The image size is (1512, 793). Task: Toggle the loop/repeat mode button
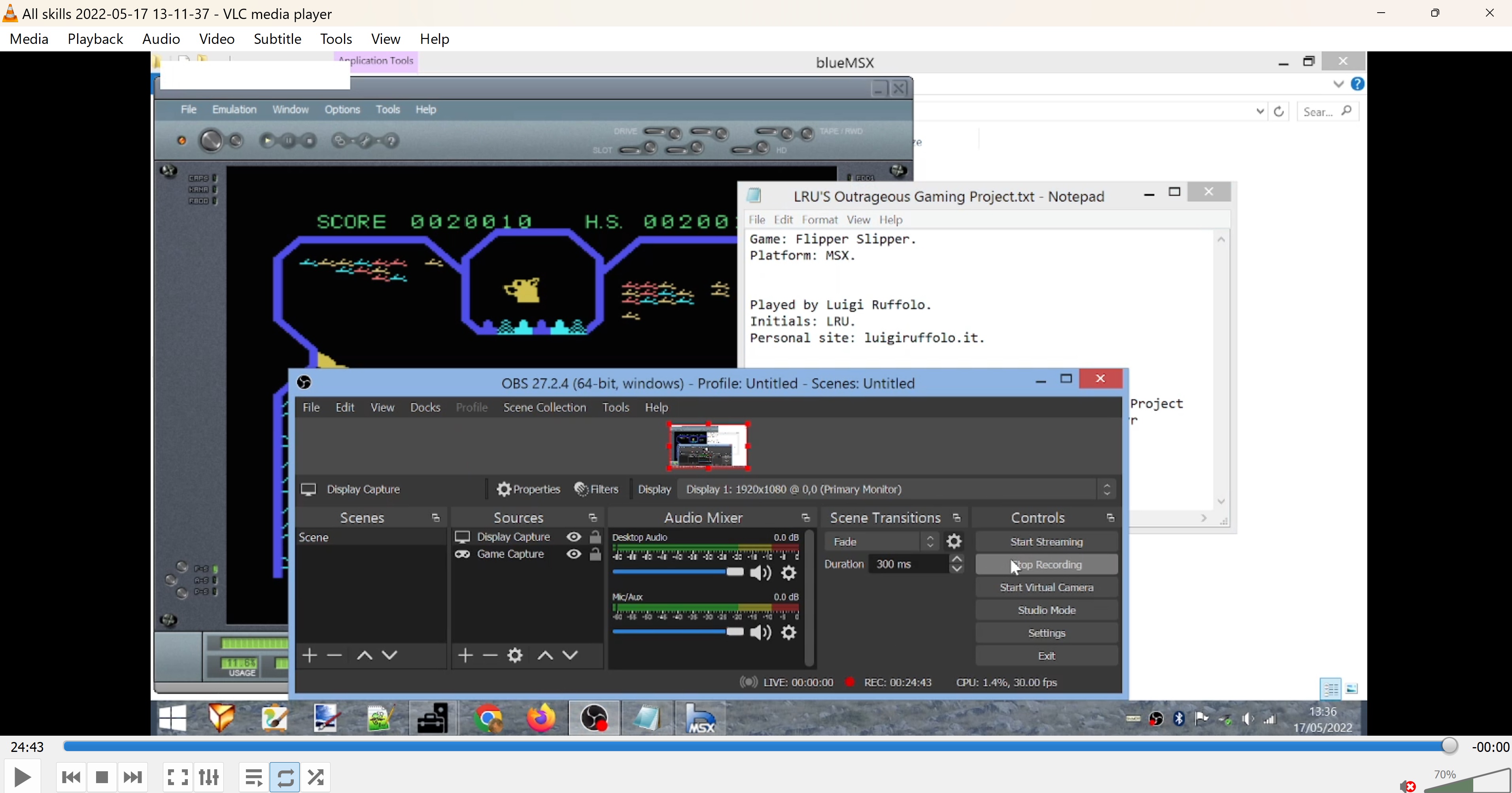point(285,777)
